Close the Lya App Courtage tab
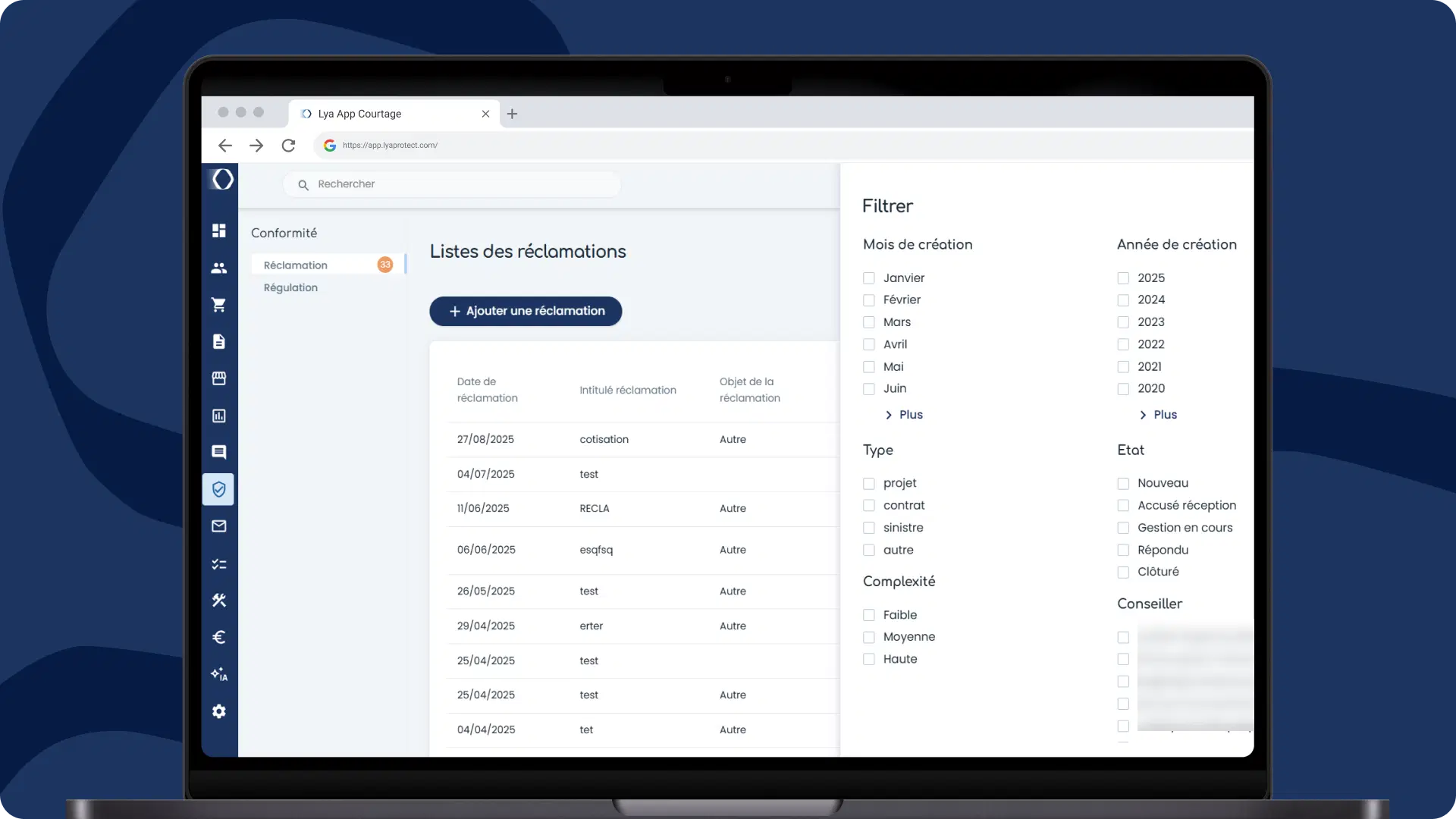 coord(485,114)
